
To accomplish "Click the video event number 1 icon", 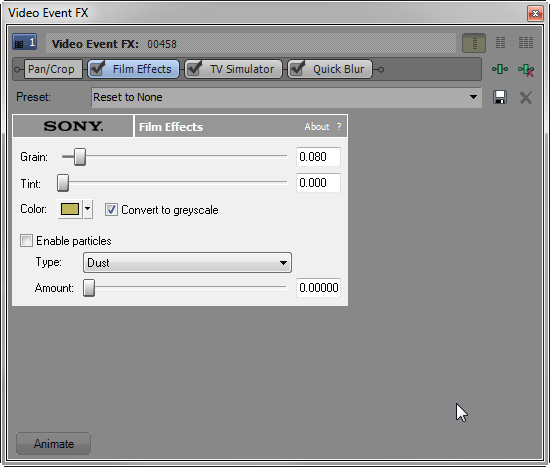I will [25, 42].
